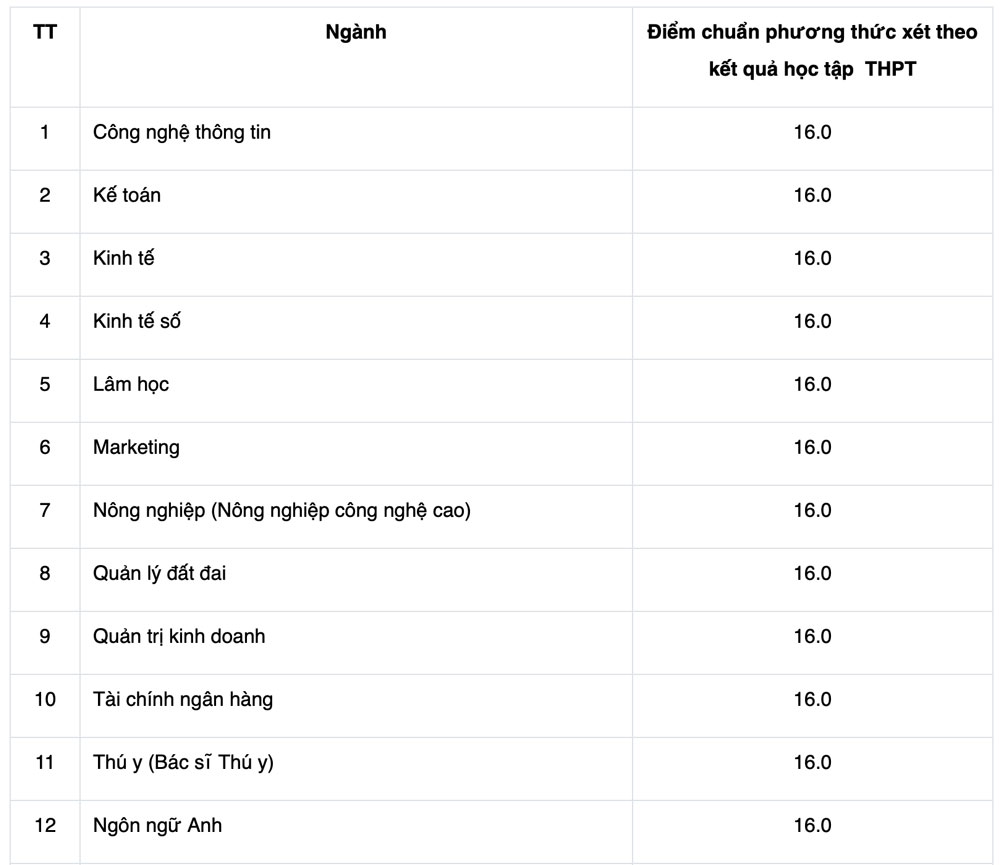Screen dimensions: 1000x865
Task: Select row number 10 in TT column
Action: coord(45,699)
